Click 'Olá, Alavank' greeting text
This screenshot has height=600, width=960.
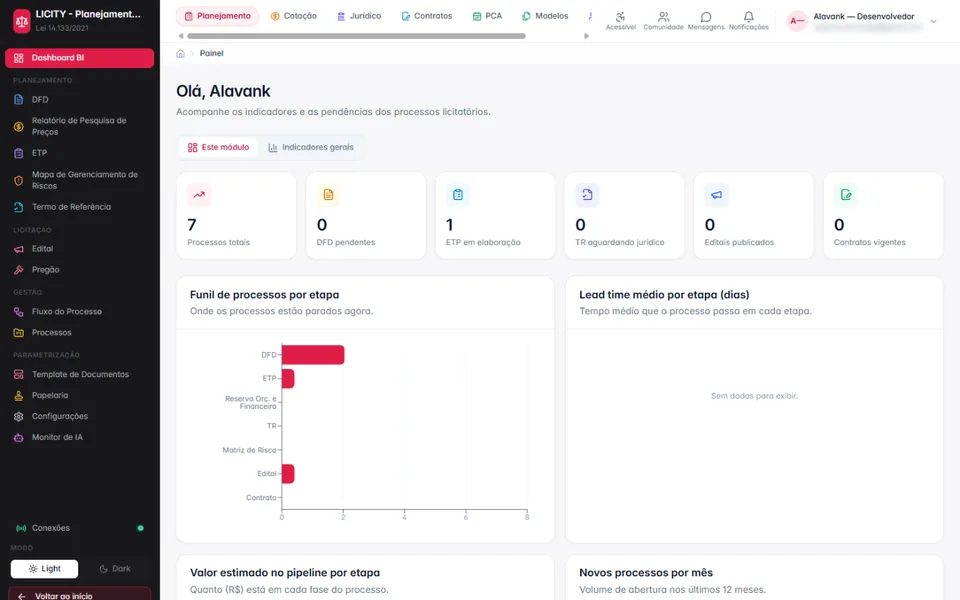(x=223, y=91)
